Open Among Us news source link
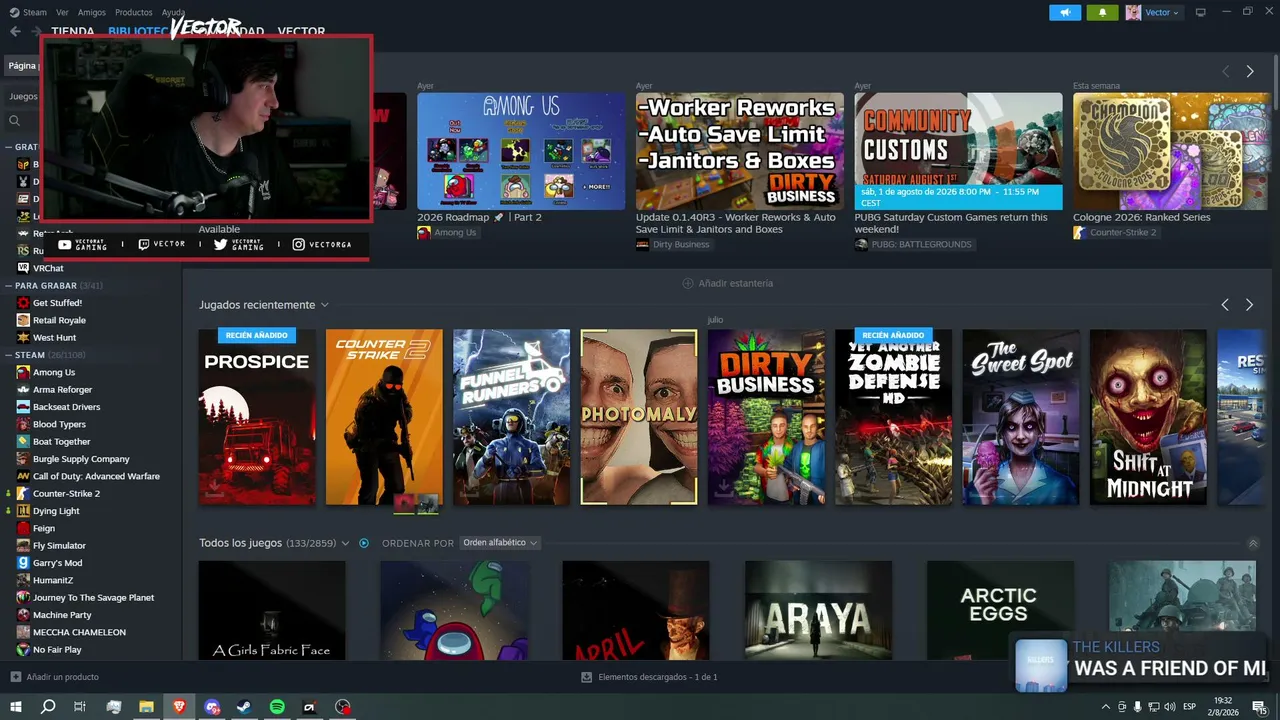 tap(455, 233)
